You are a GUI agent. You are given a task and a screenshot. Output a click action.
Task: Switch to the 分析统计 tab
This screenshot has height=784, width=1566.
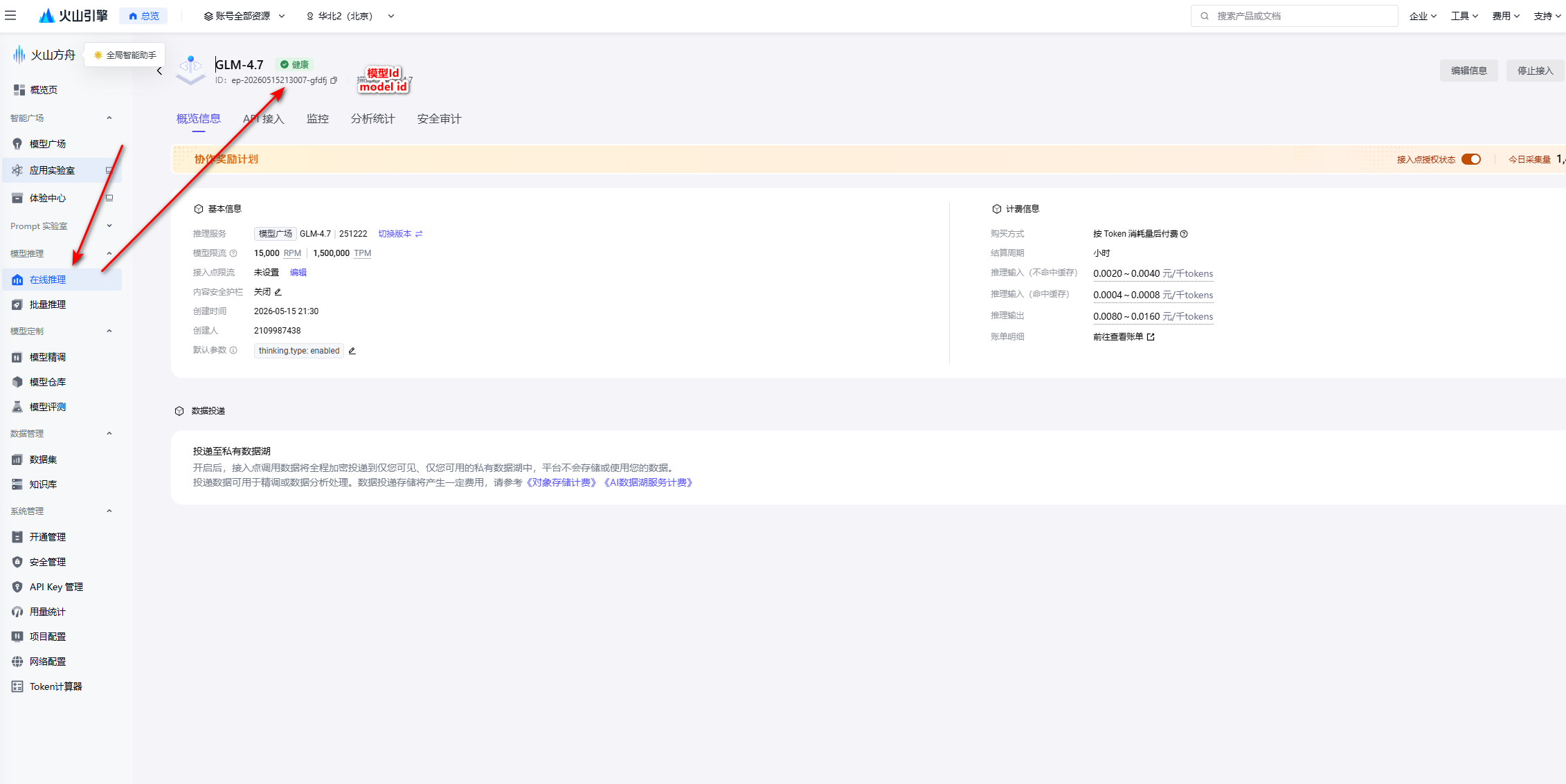coord(372,119)
